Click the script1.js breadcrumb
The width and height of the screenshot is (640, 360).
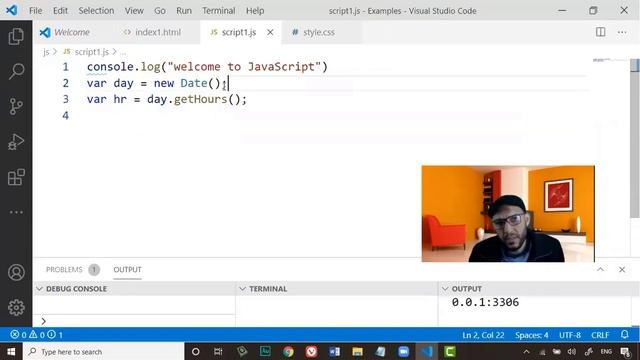click(92, 52)
